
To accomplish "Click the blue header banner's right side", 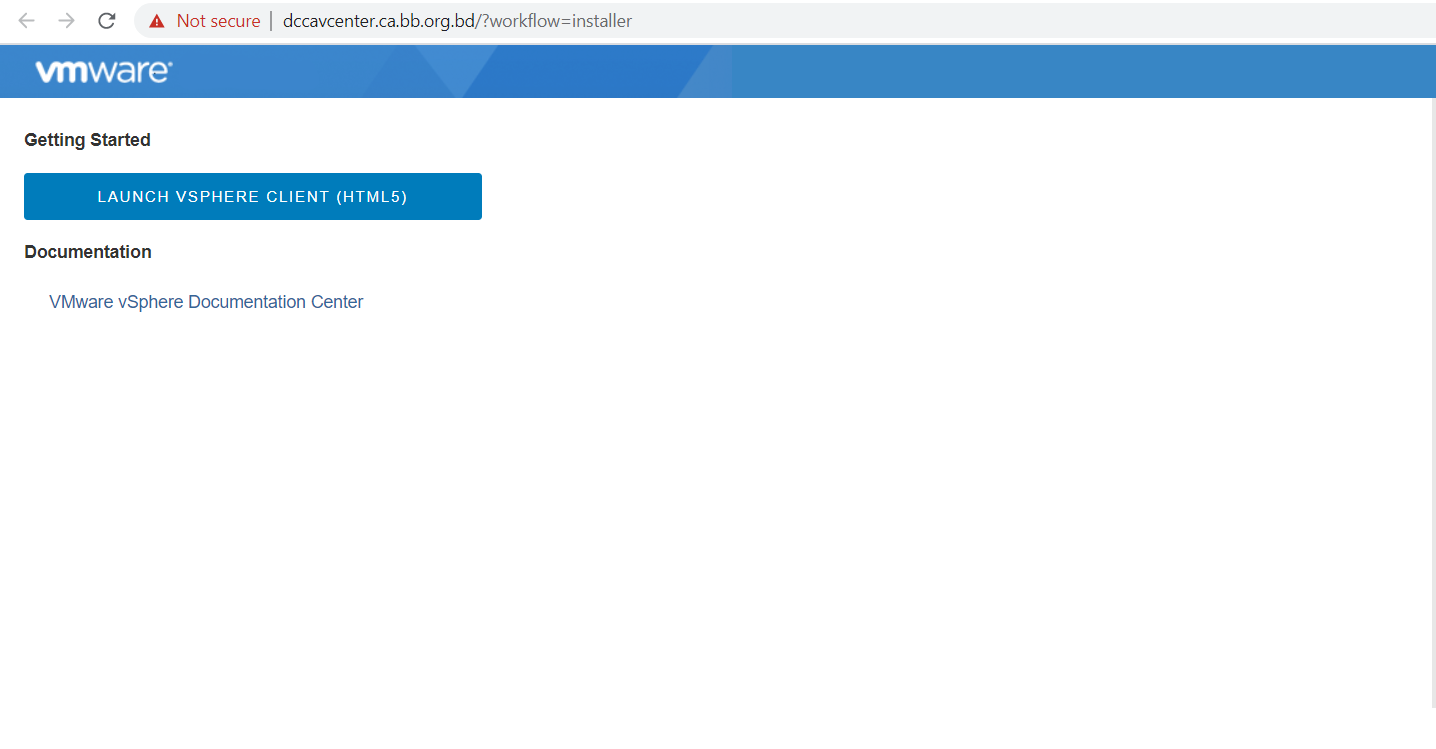I will (x=1100, y=71).
